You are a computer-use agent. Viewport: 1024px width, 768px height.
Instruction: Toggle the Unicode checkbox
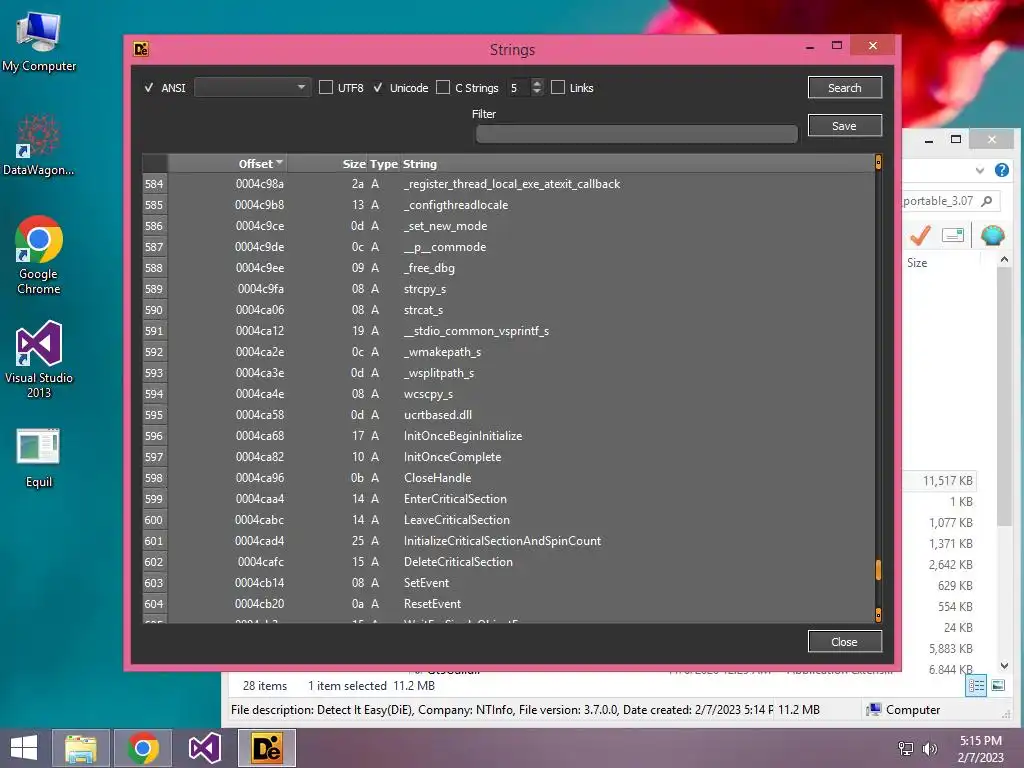pos(378,88)
